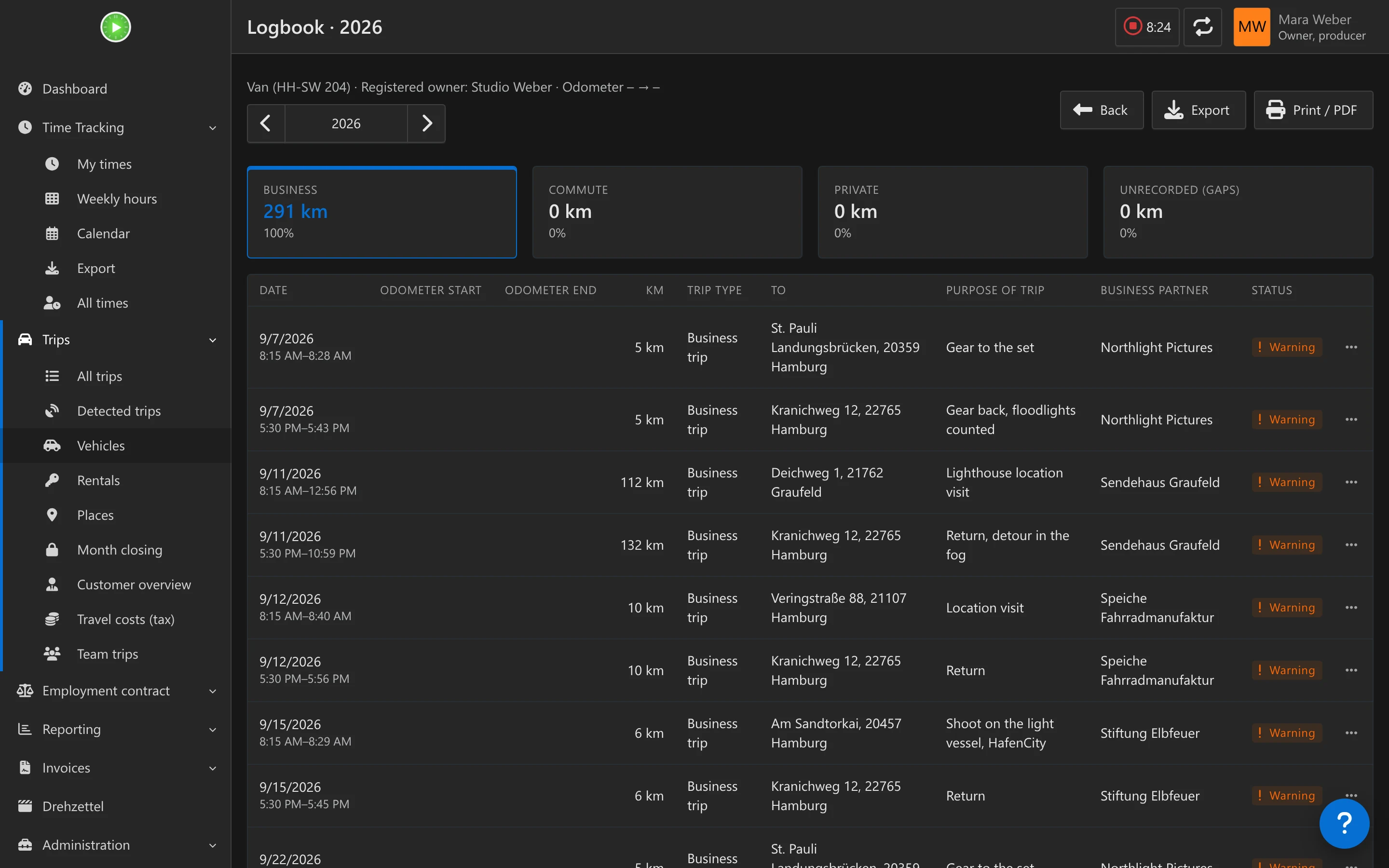The height and width of the screenshot is (868, 1389).
Task: Click the green play logo icon
Action: (x=115, y=27)
